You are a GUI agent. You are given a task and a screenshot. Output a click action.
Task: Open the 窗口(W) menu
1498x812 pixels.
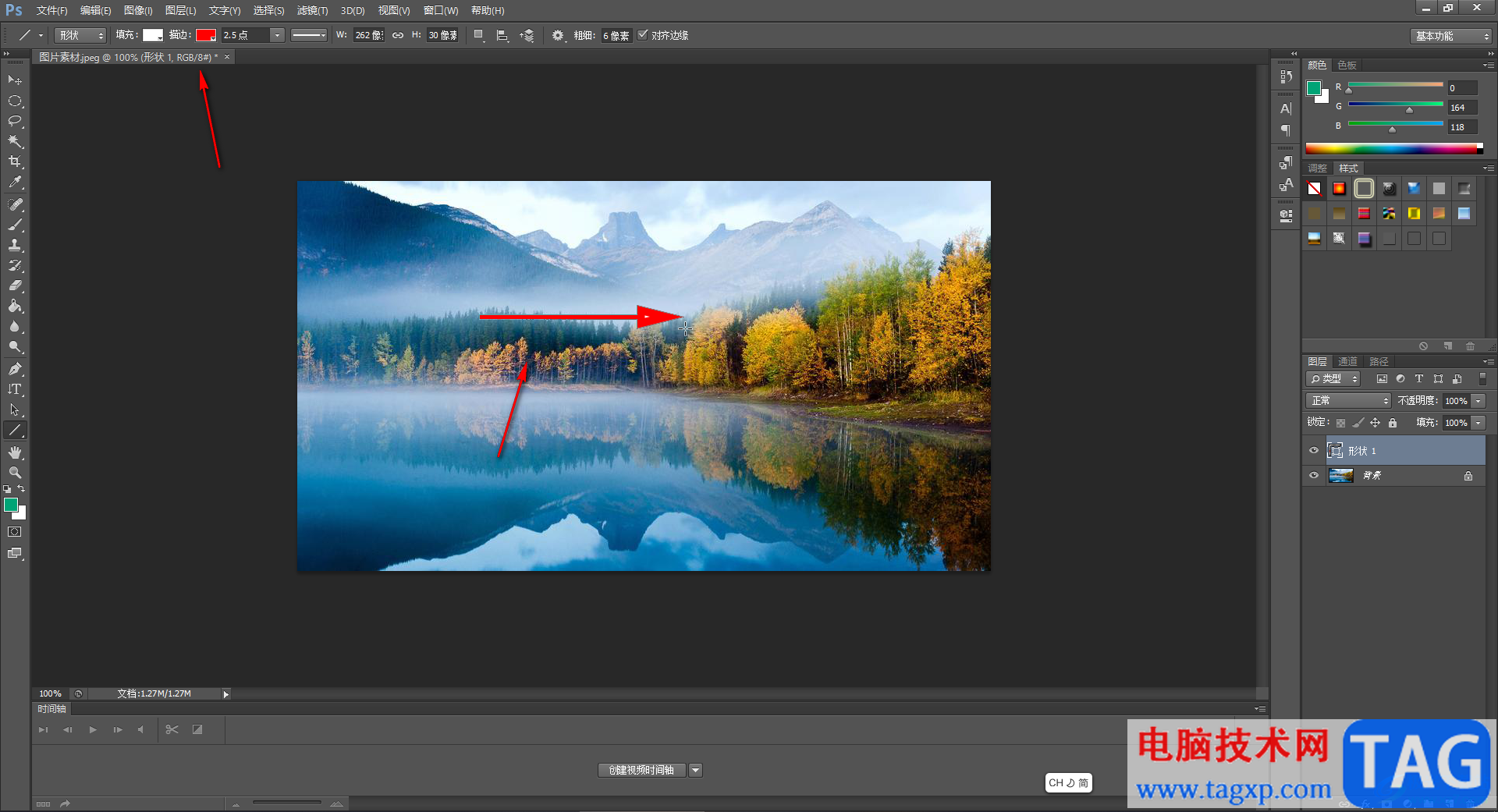[x=441, y=10]
